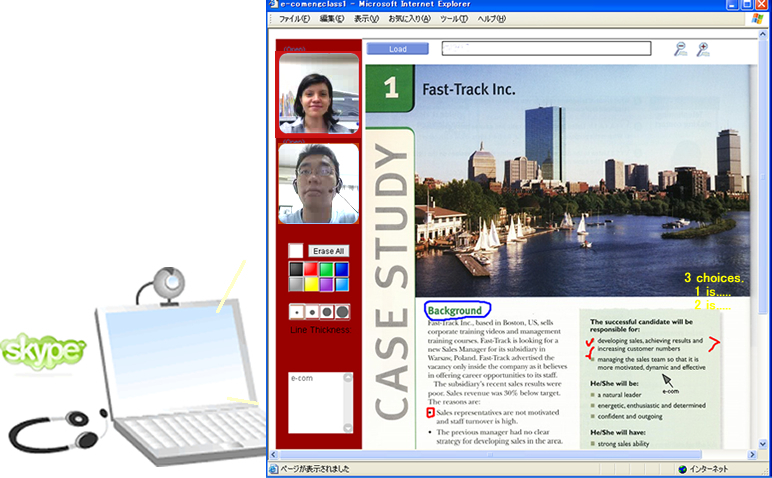Click the ページが表示されました status text
Screen dimensions: 772x478
click(315, 469)
